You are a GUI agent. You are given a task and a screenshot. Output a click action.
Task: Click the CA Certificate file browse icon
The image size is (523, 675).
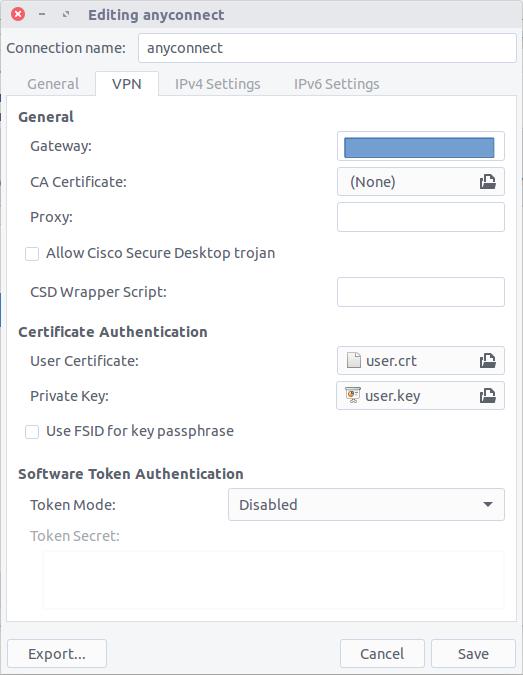pos(487,182)
